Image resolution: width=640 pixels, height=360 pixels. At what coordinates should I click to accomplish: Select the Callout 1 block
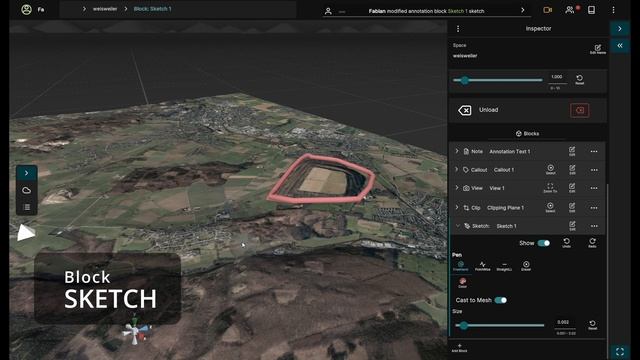[x=551, y=169]
